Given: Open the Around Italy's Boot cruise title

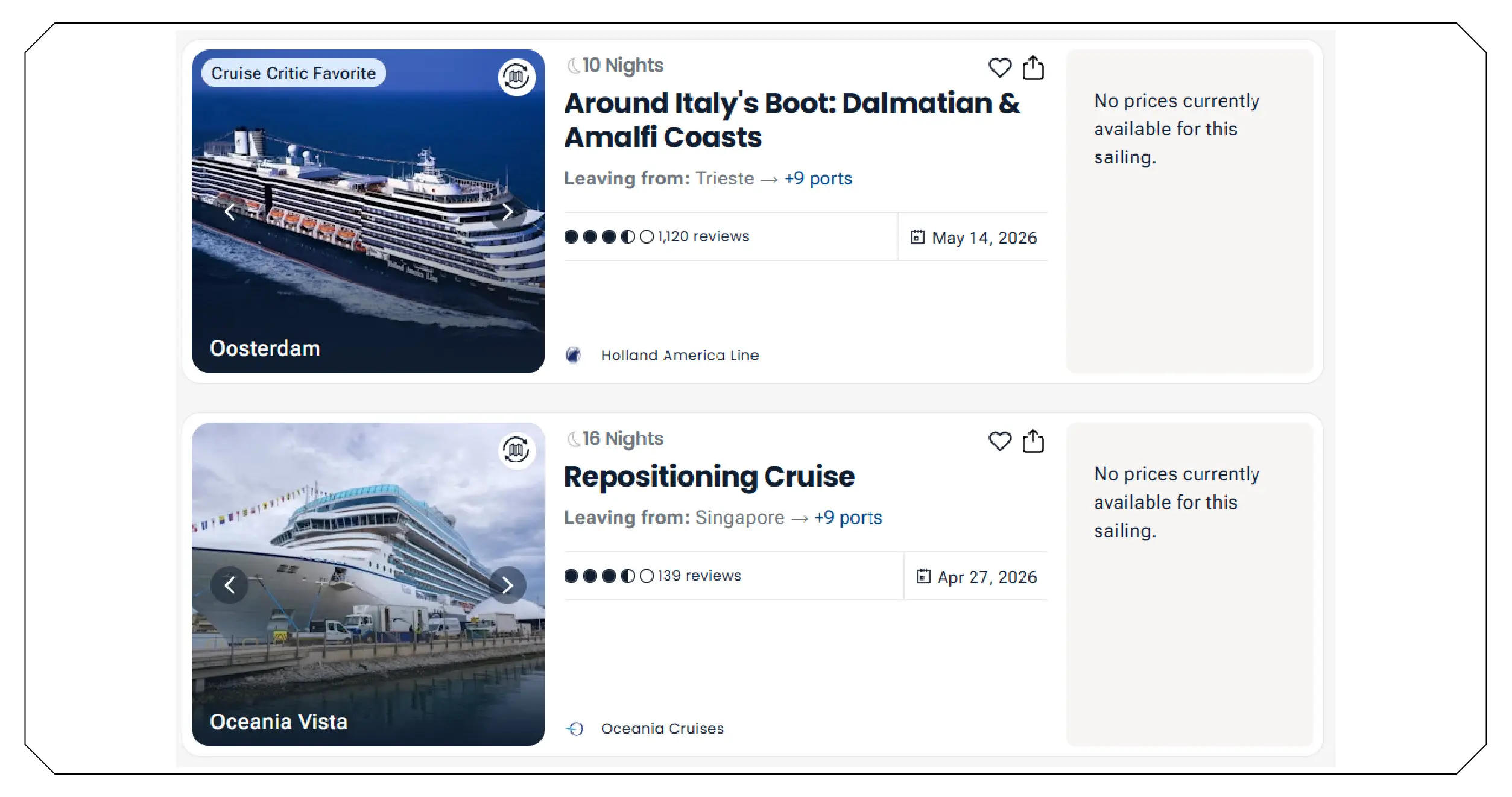Looking at the screenshot, I should click(x=792, y=119).
